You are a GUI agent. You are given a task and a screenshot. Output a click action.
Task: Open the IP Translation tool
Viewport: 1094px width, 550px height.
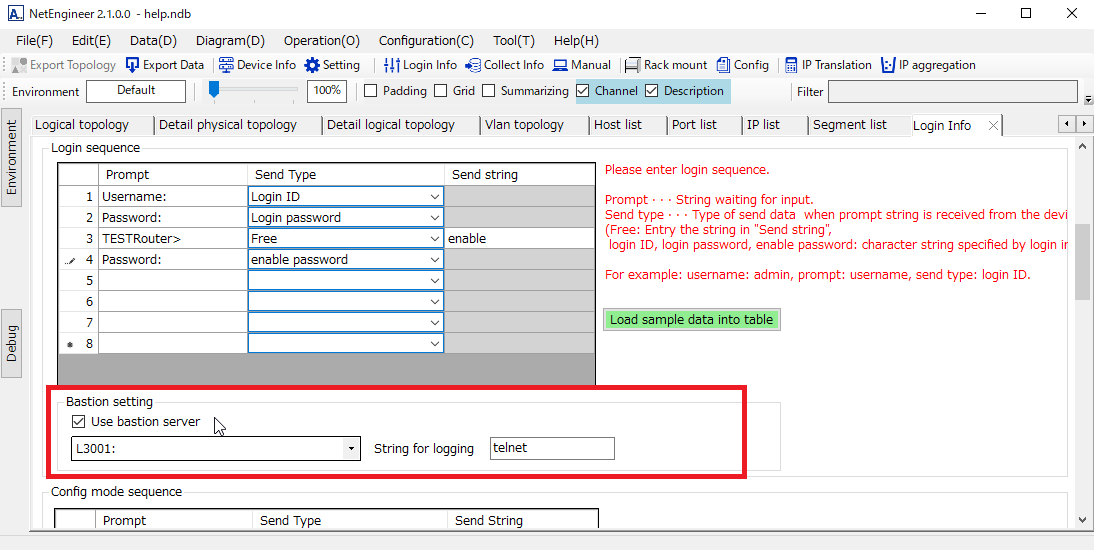[791, 65]
